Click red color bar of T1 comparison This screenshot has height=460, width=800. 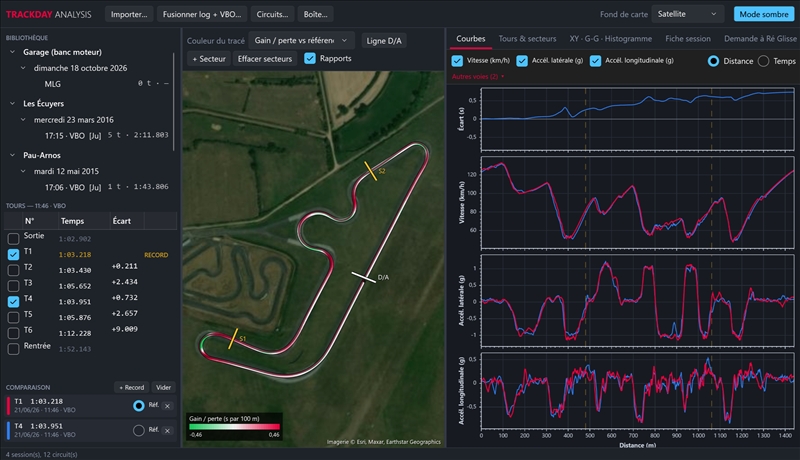click(8, 406)
